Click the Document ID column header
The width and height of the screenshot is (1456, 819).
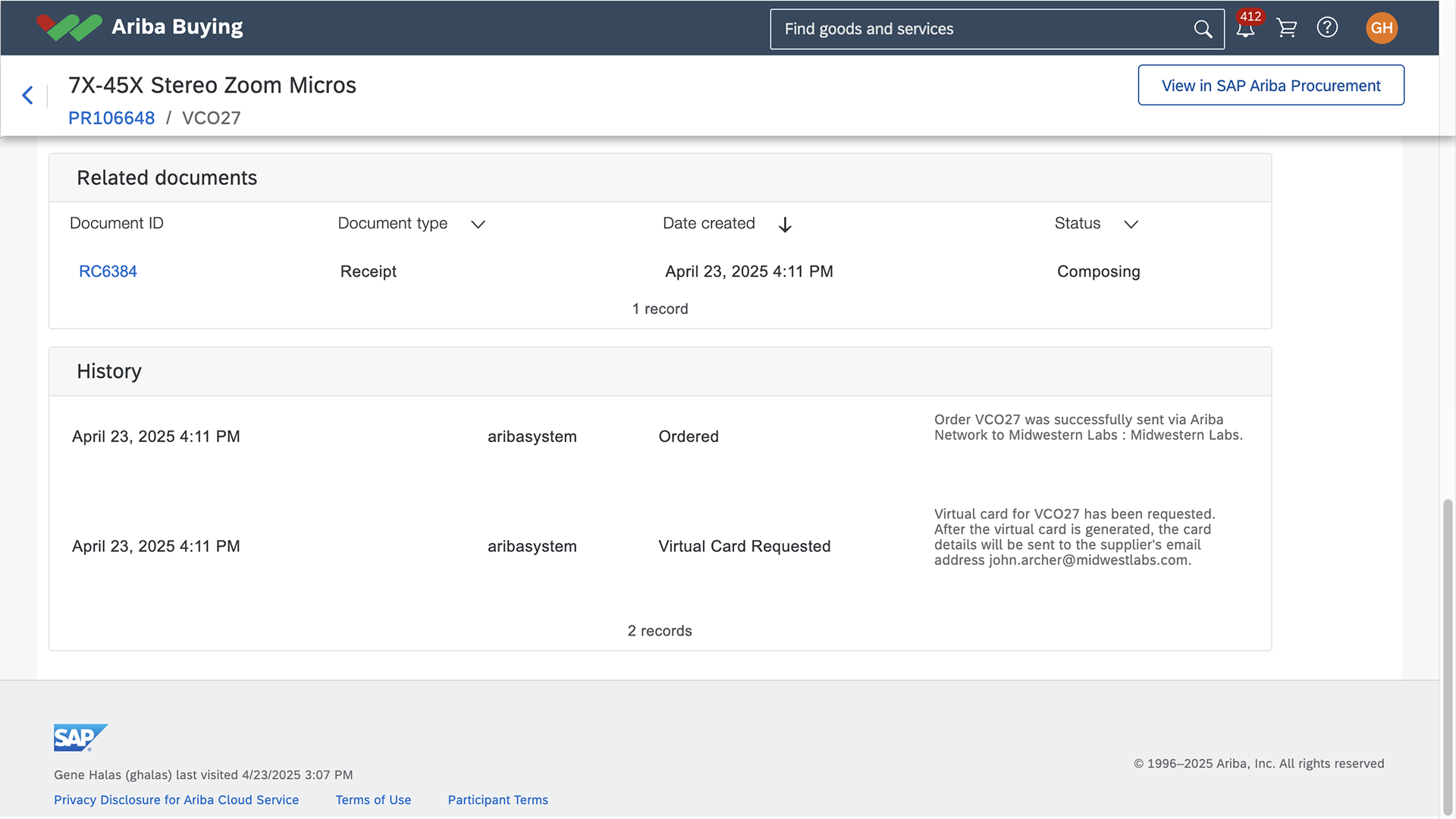[x=117, y=223]
